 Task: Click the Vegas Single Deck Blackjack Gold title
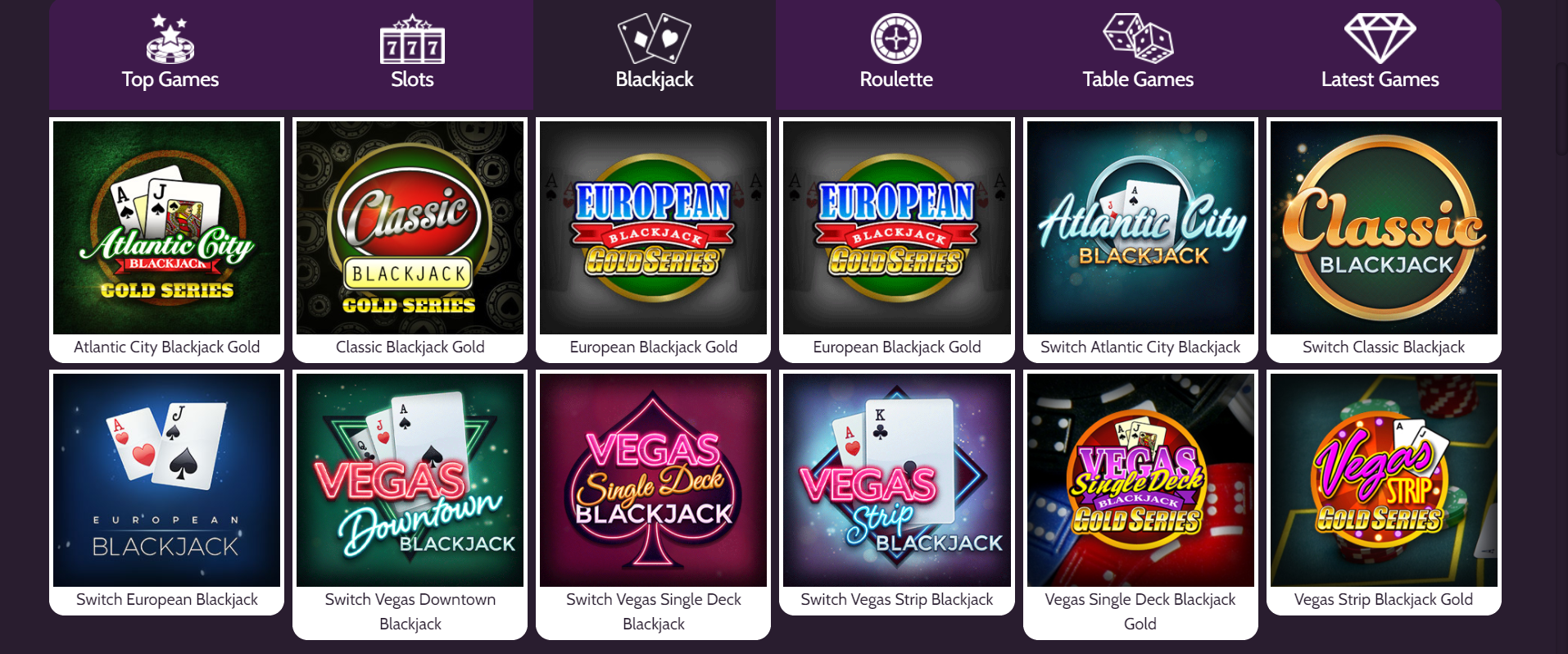pos(1140,611)
